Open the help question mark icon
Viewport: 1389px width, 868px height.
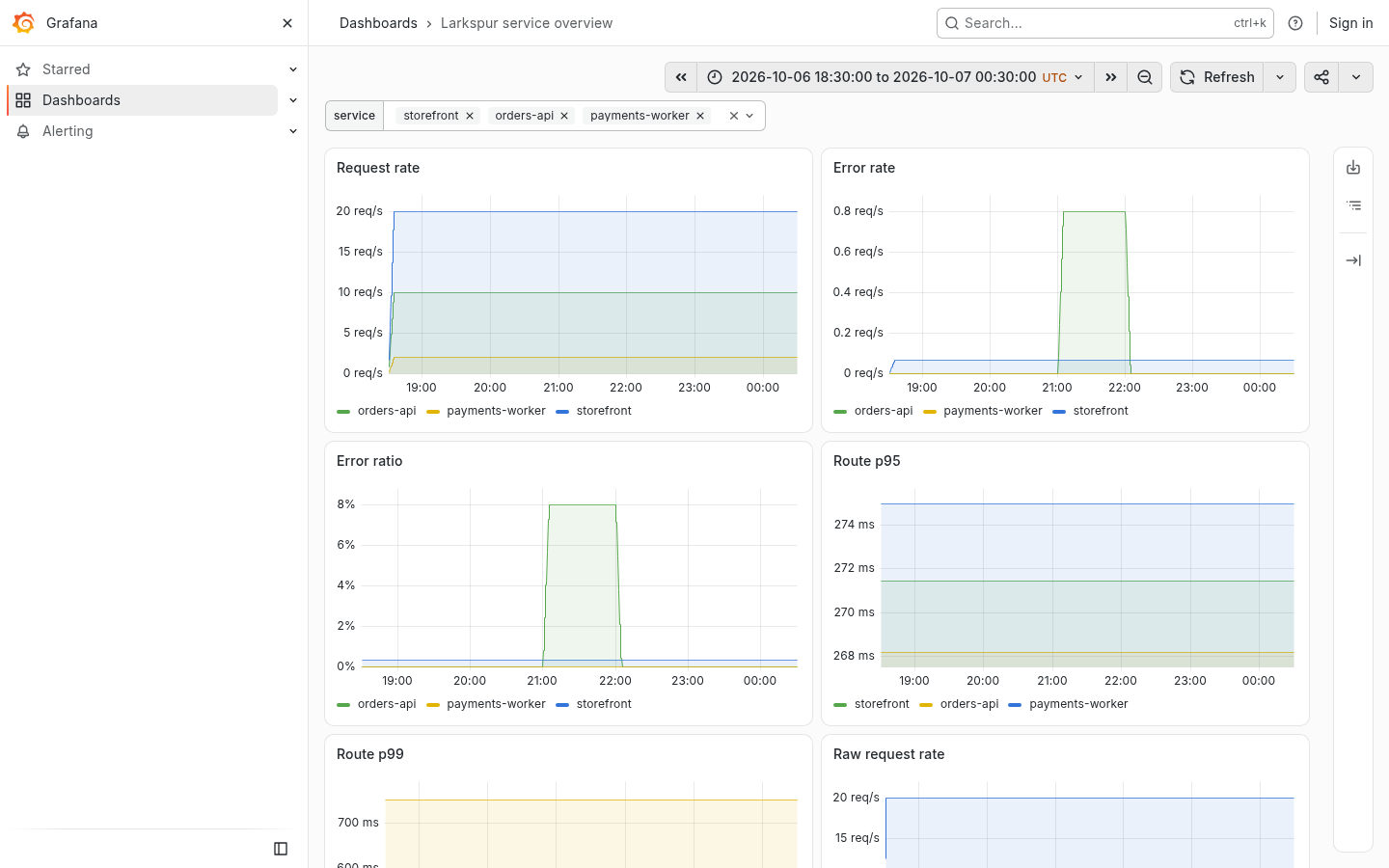coord(1295,23)
